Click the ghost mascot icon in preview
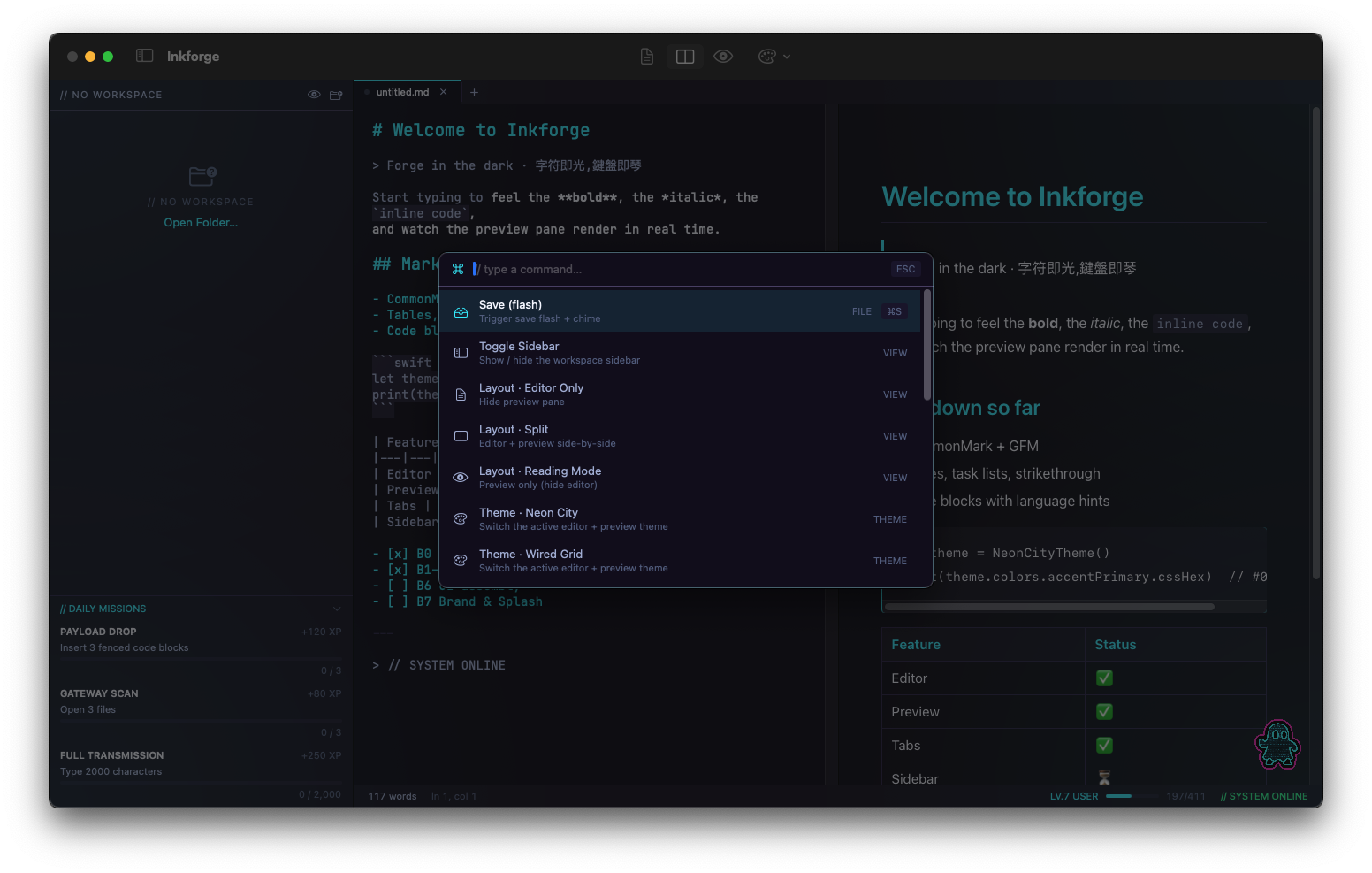This screenshot has height=873, width=1372. [1277, 744]
